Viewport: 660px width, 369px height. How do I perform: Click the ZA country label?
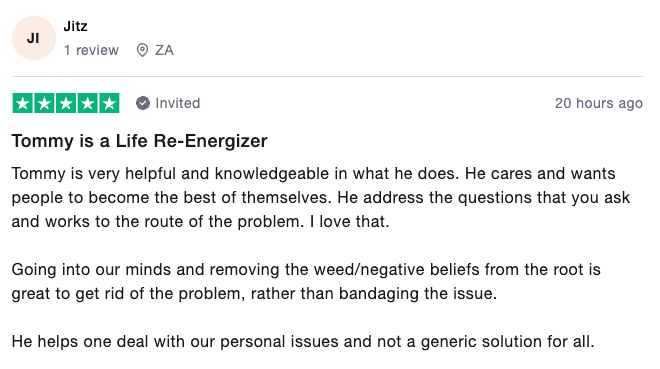point(164,50)
